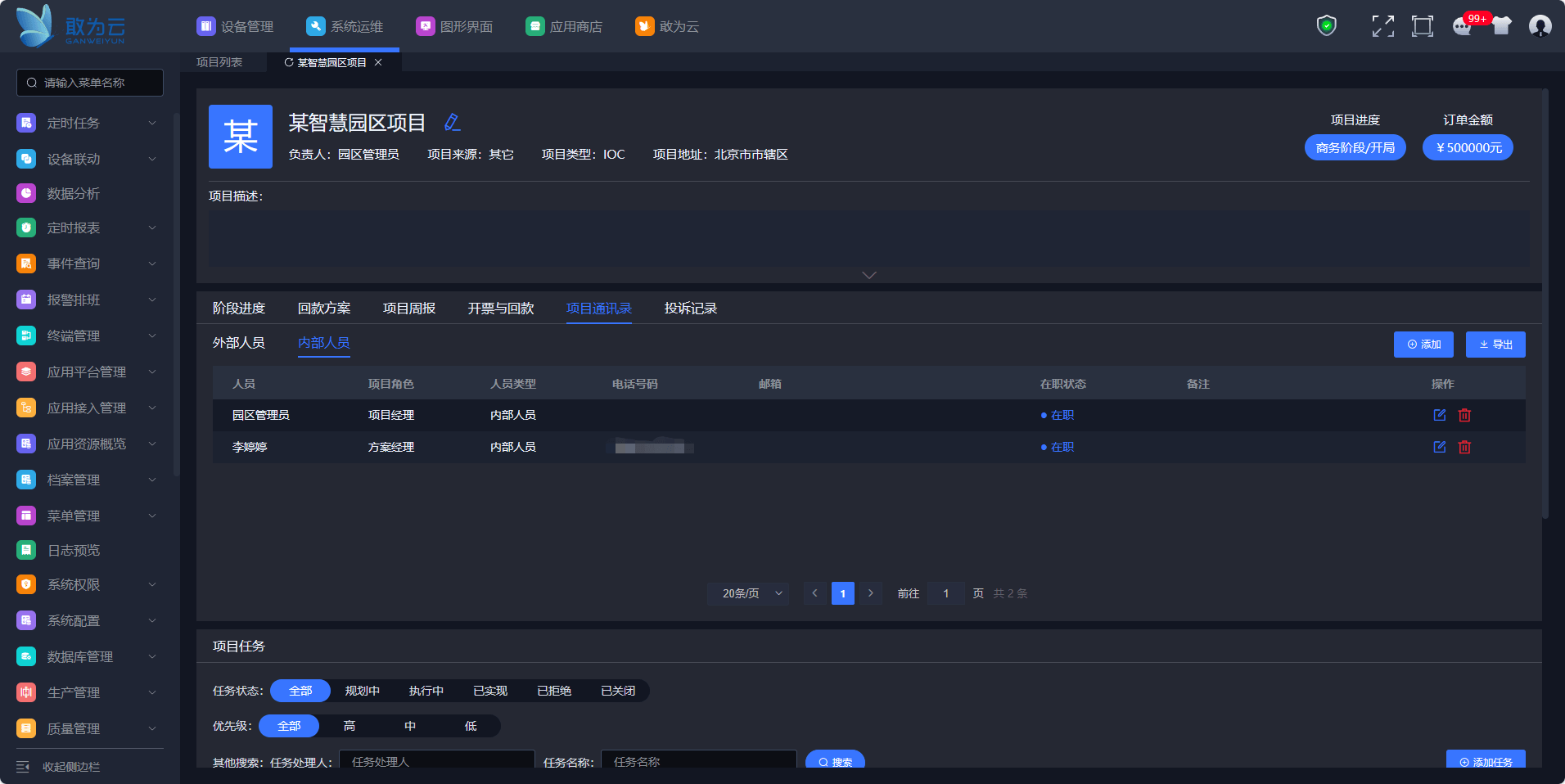Open the 设备管理 top menu

[x=235, y=26]
